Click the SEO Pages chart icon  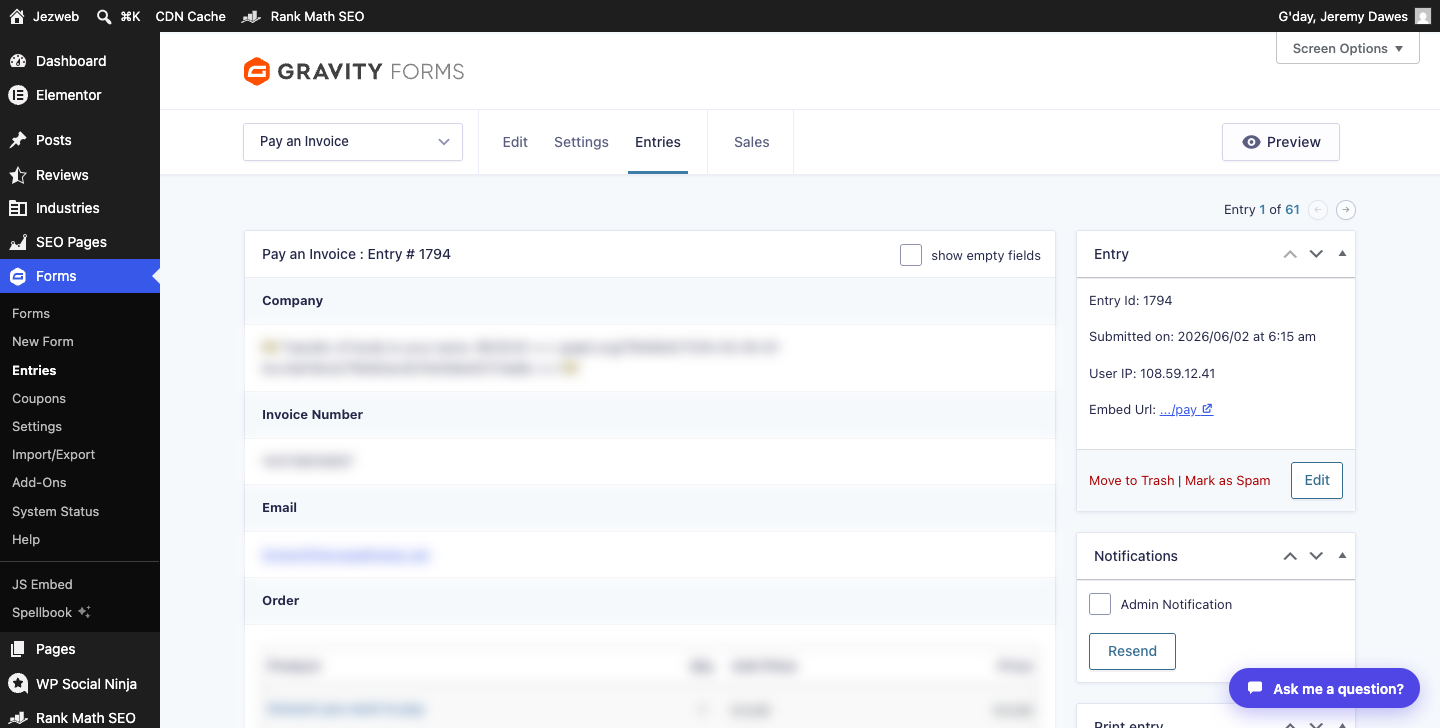(18, 242)
